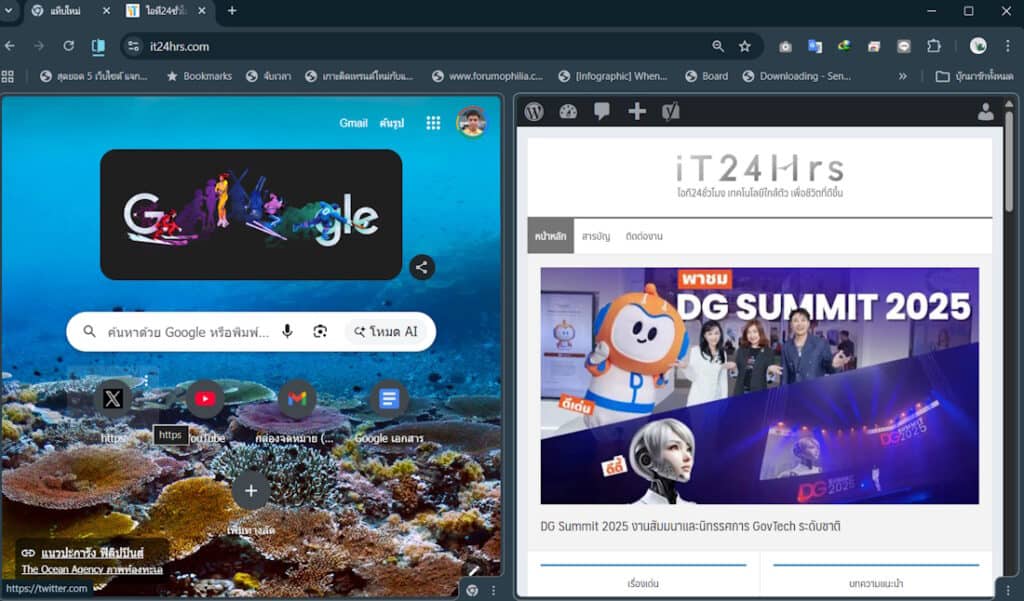Open a new tab with the plus button
1024x601 pixels.
(x=232, y=10)
